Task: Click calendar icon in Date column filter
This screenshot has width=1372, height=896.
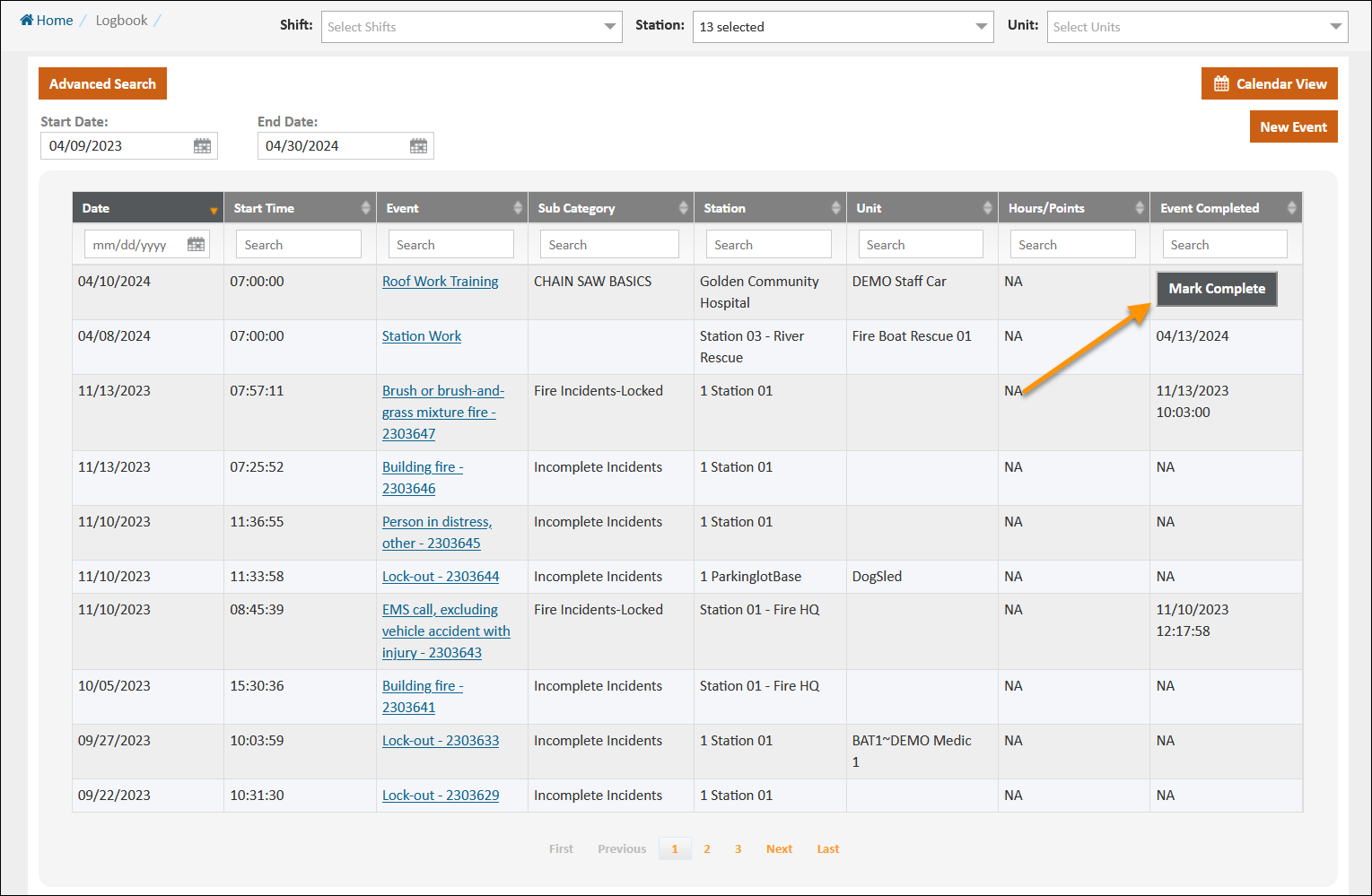Action: (196, 244)
